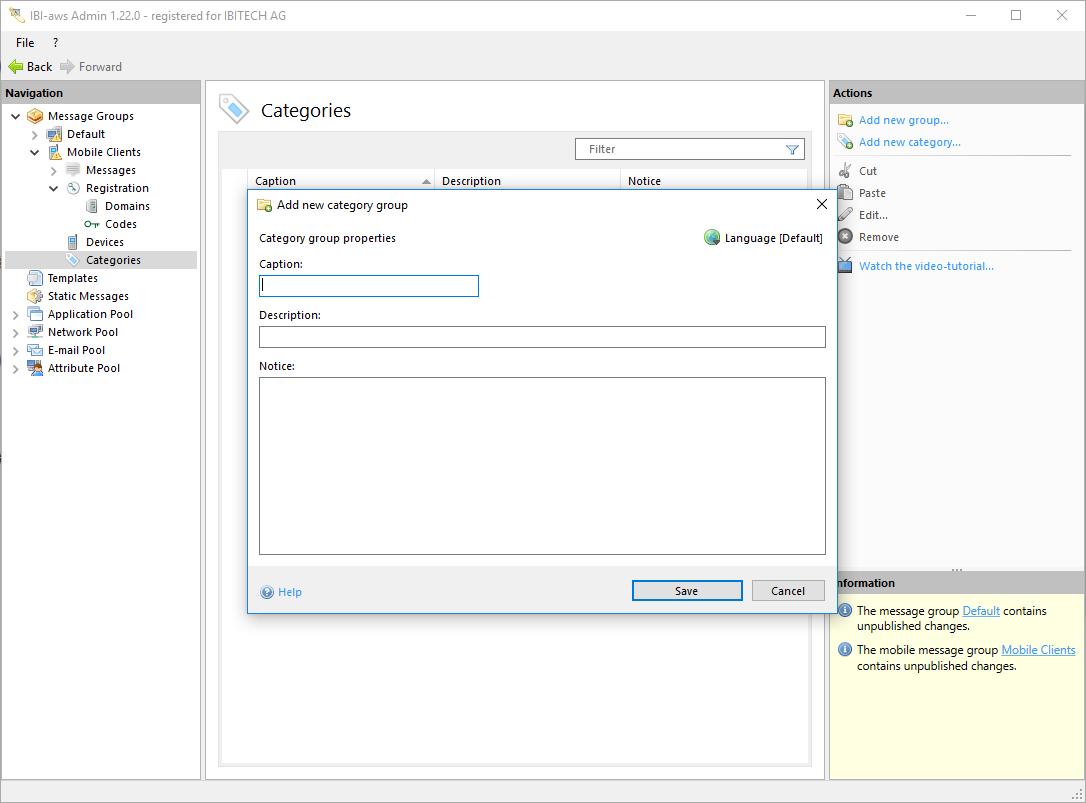This screenshot has height=803, width=1086.
Task: Collapse the Message Groups tree node
Action: coord(16,117)
